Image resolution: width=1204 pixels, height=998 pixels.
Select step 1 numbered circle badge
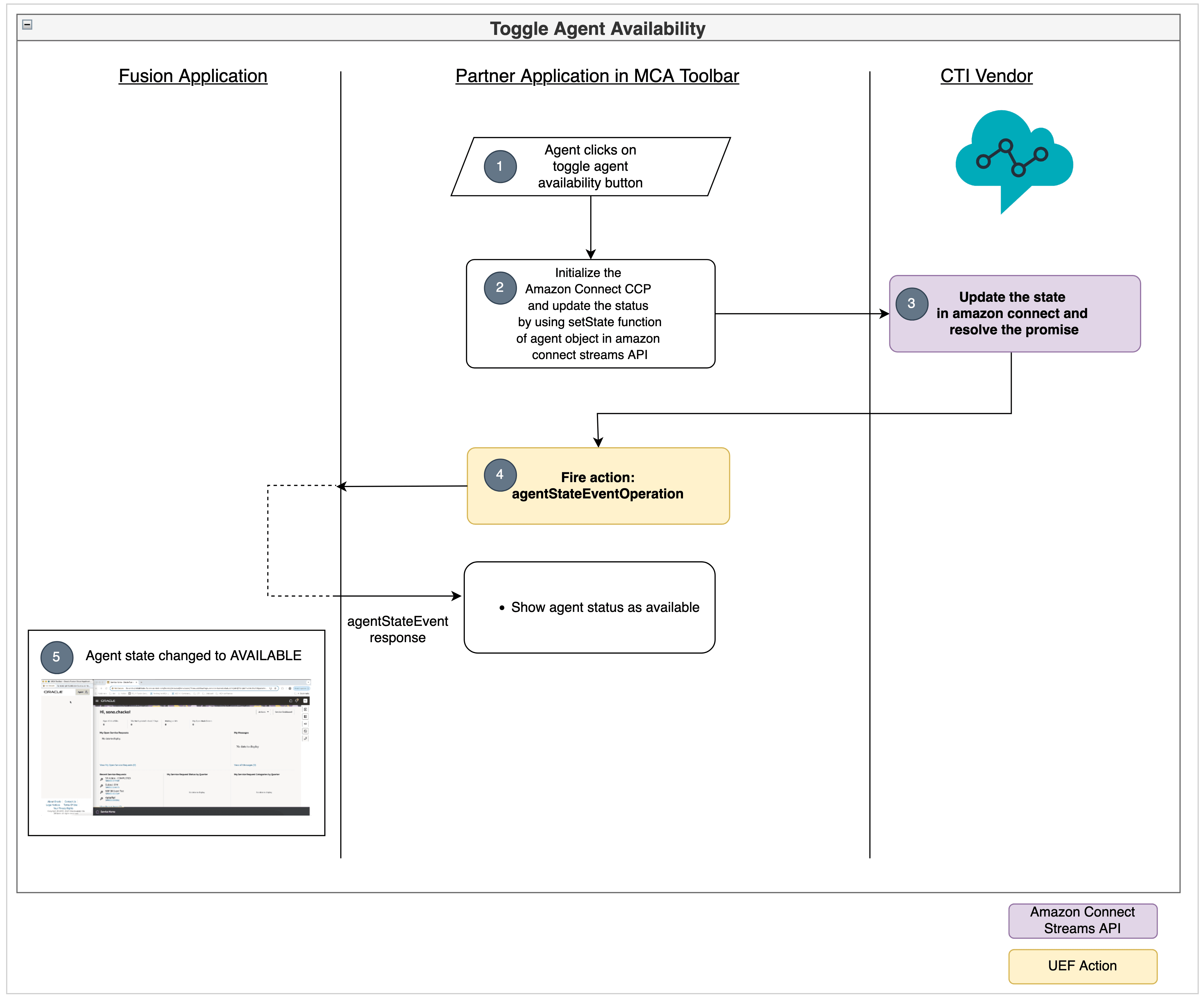point(500,167)
